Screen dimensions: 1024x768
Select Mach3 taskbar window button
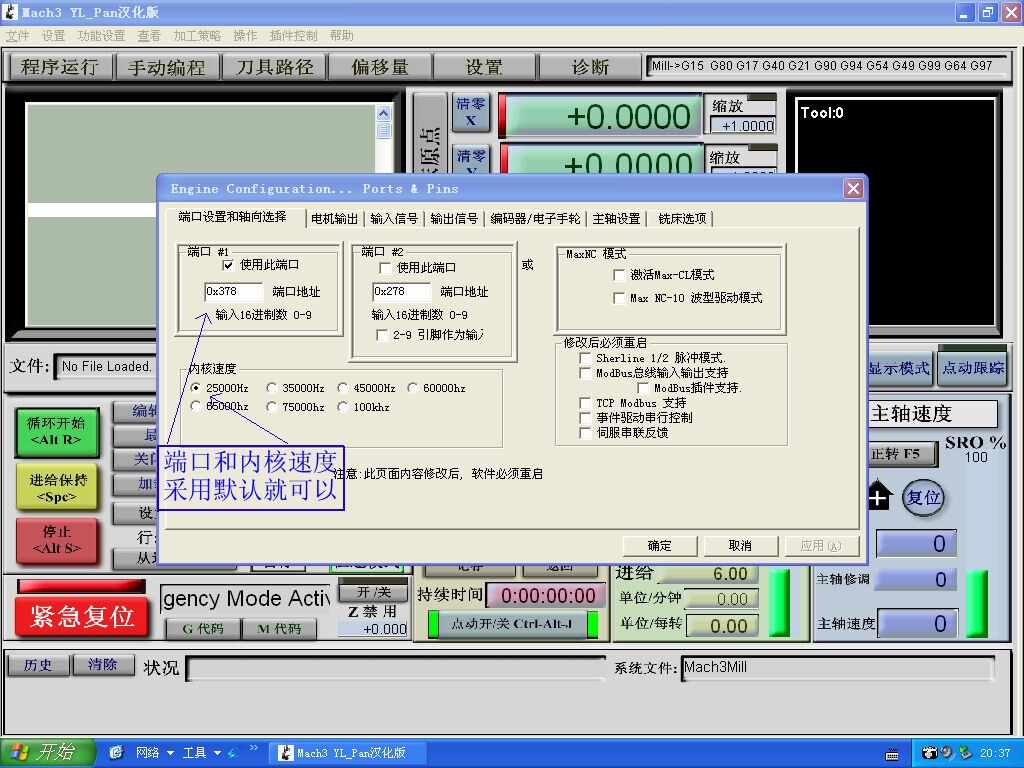click(347, 752)
